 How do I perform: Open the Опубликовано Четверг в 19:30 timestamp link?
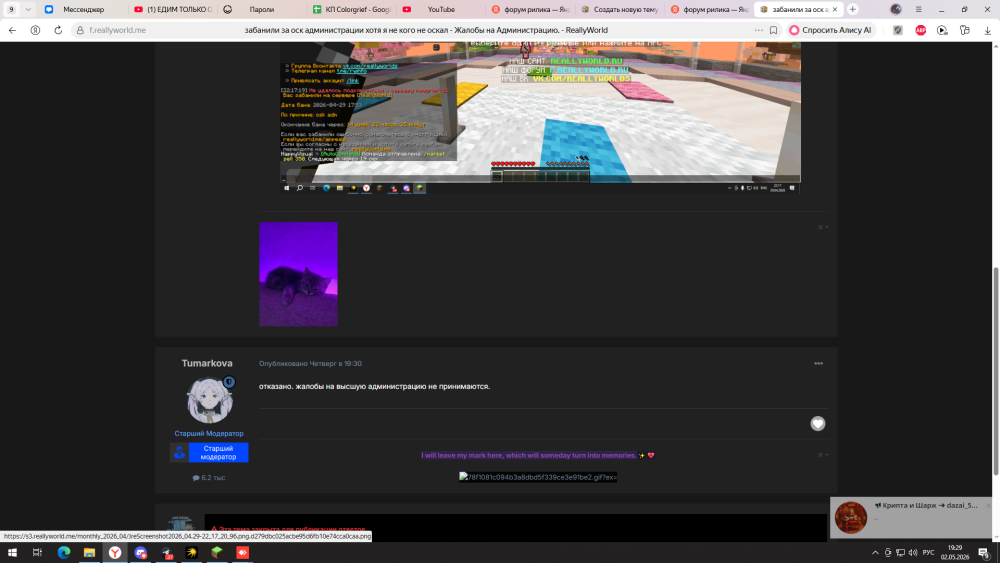click(310, 363)
